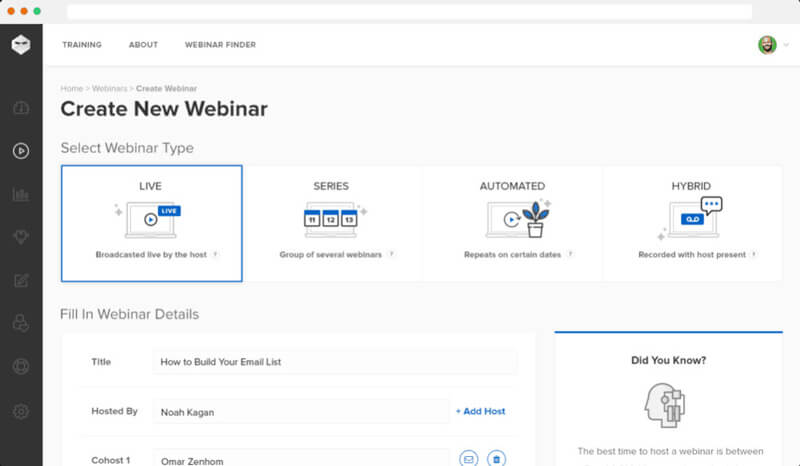Click the Title input field

[x=335, y=362]
